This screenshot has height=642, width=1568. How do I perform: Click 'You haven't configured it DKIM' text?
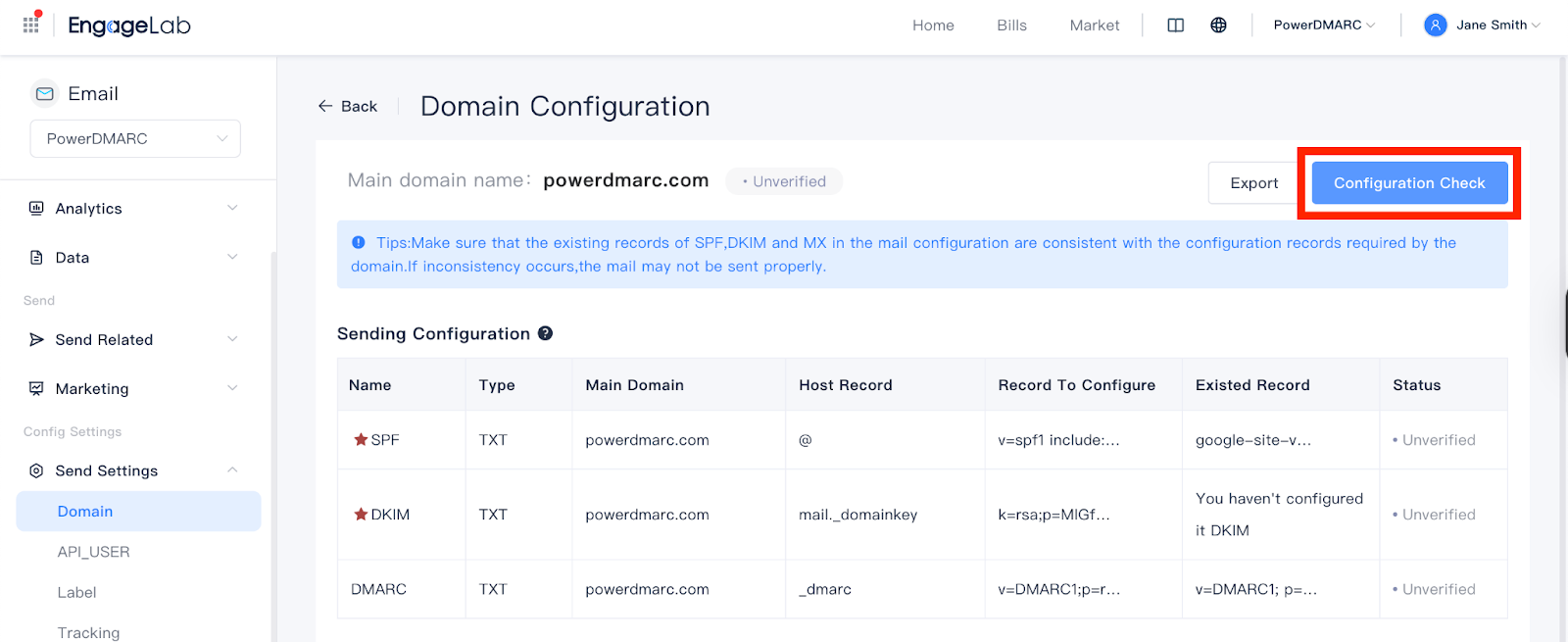(1279, 515)
